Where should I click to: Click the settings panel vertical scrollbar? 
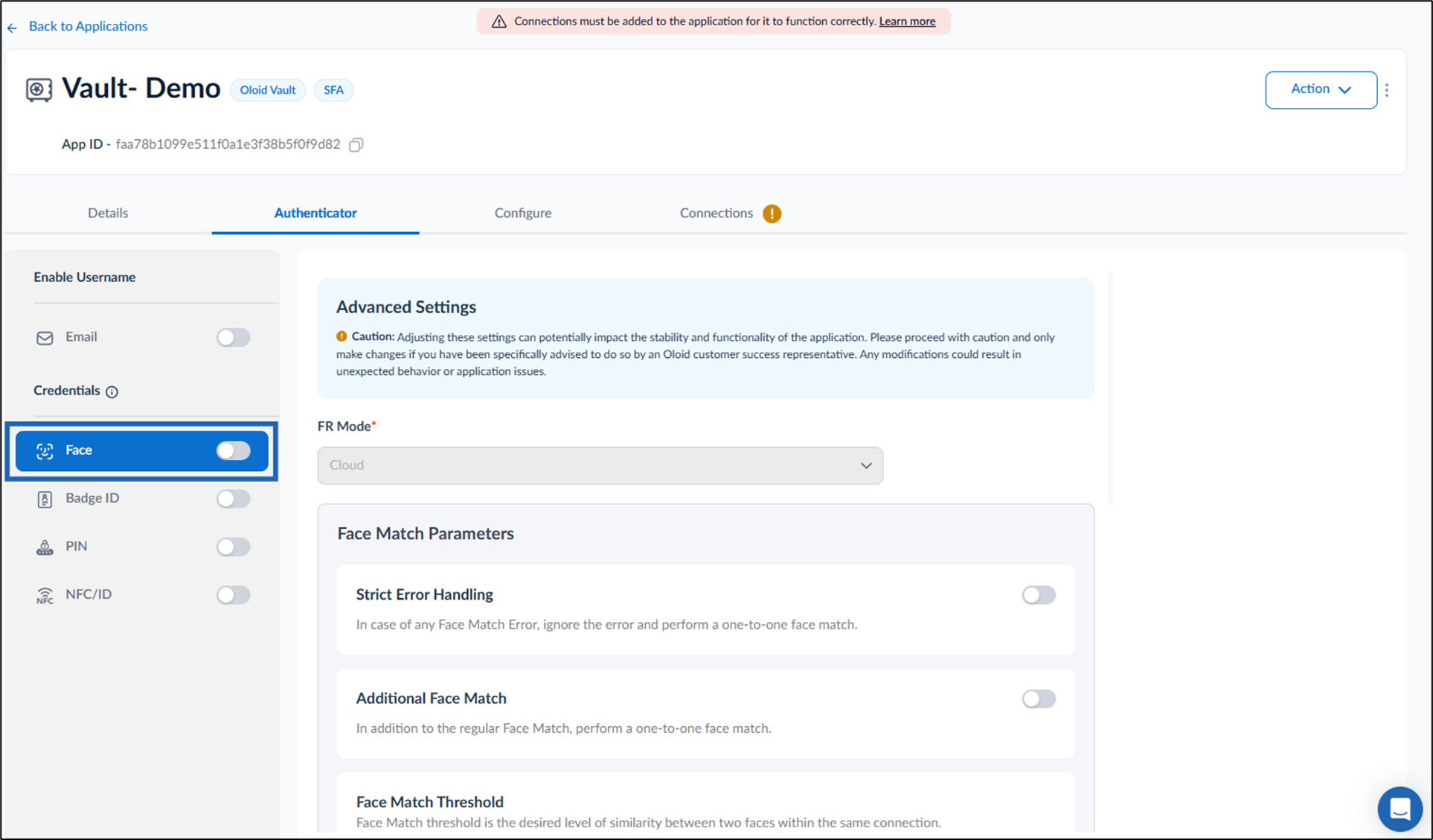[x=1110, y=389]
